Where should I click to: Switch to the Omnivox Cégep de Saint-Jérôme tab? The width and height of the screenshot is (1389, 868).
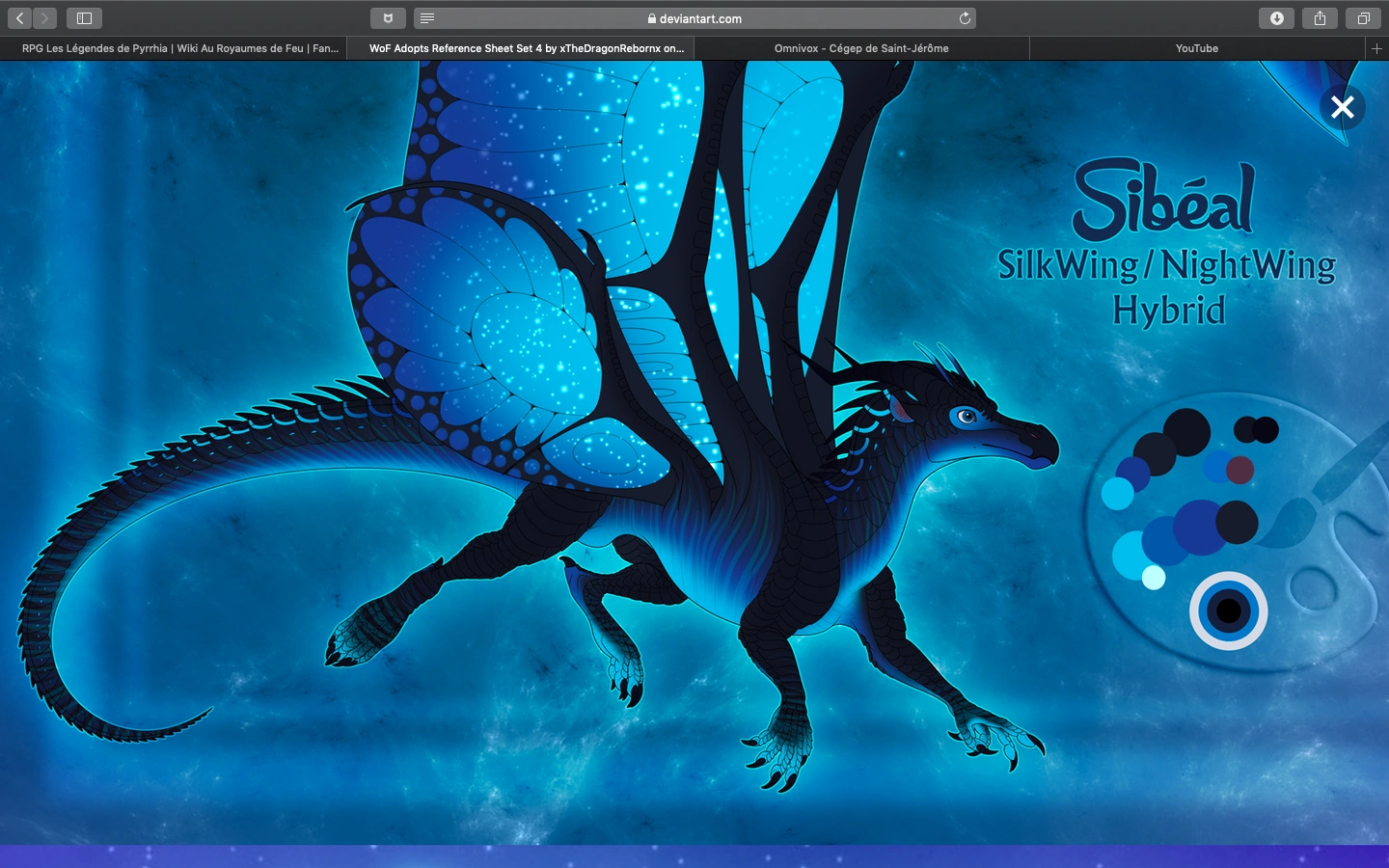coord(860,48)
